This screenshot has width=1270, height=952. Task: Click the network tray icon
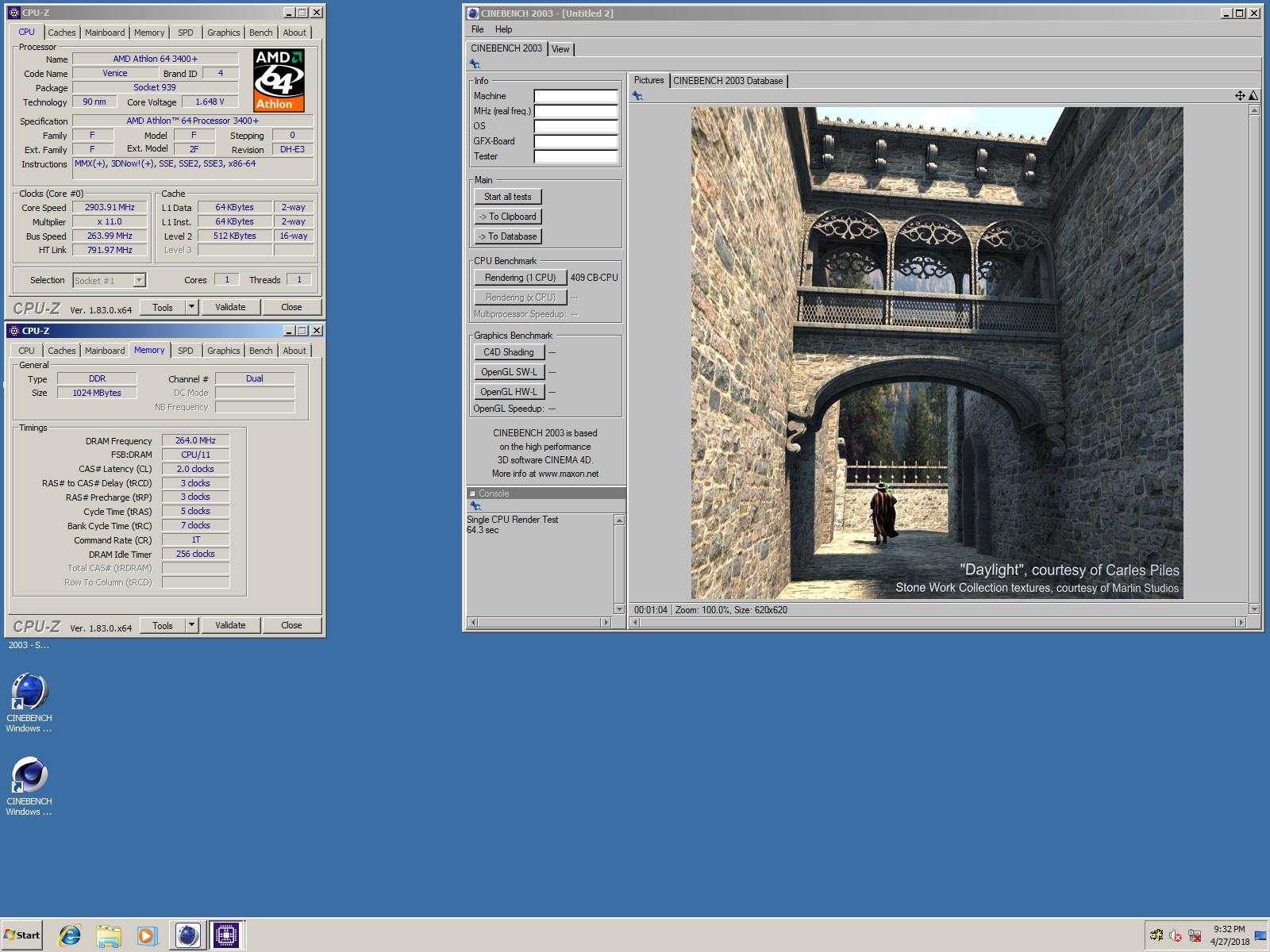1194,936
